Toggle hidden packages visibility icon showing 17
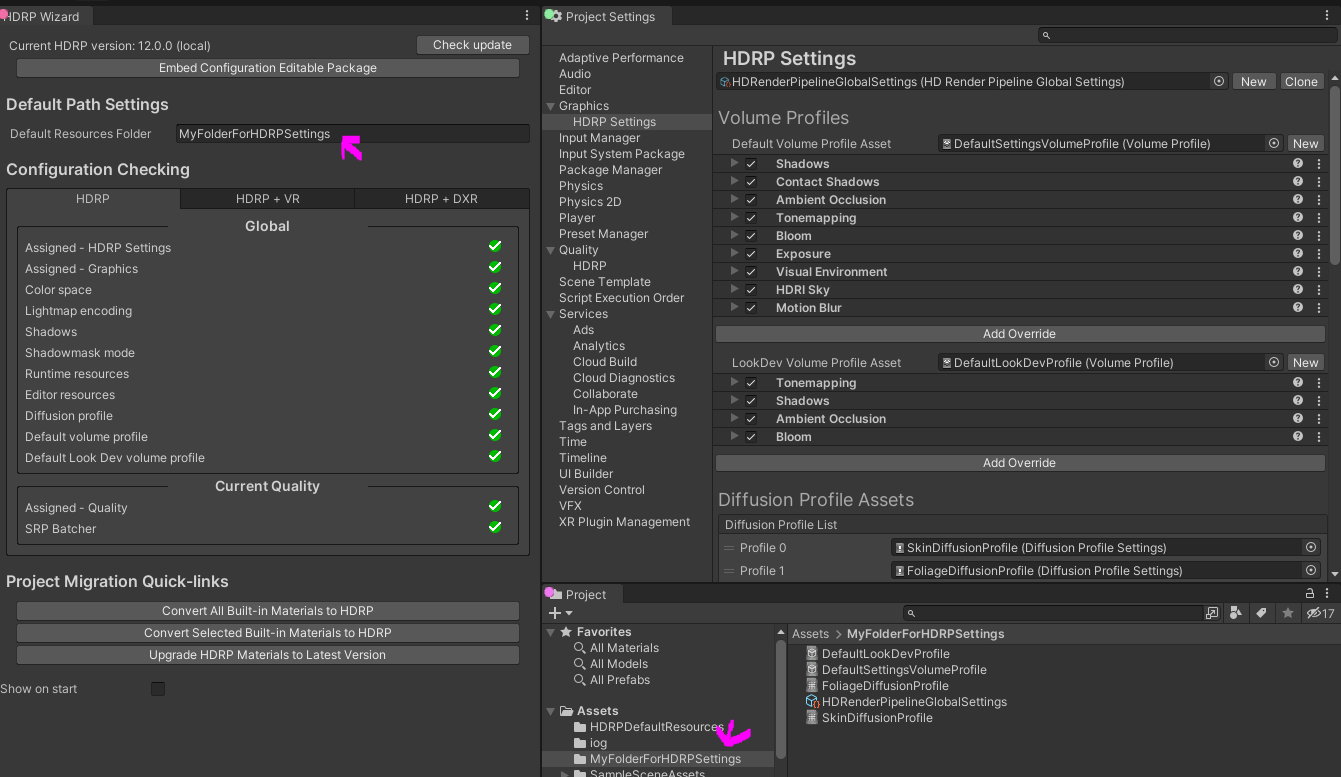Viewport: 1341px width, 777px height. tap(1321, 613)
